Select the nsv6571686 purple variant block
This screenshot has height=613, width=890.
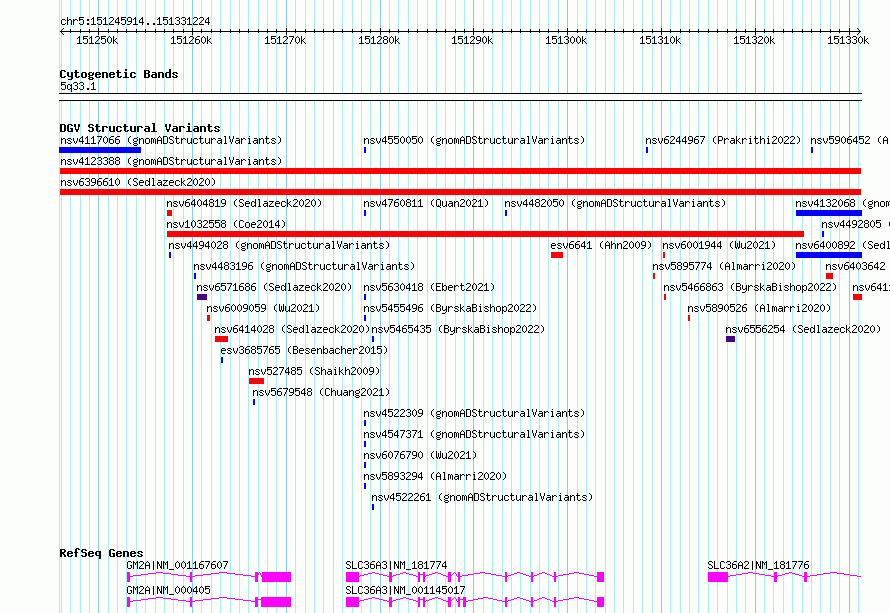[x=202, y=297]
